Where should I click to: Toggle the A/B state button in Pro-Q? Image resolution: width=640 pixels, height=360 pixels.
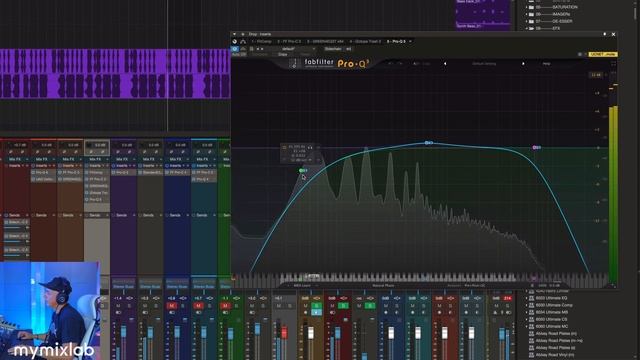(416, 64)
